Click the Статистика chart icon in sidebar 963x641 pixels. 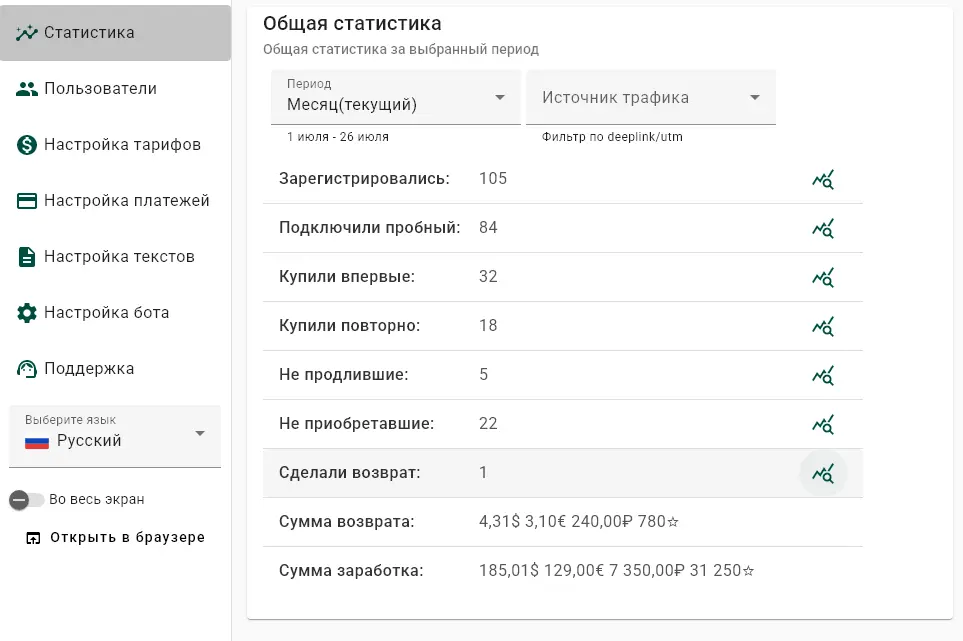click(26, 33)
